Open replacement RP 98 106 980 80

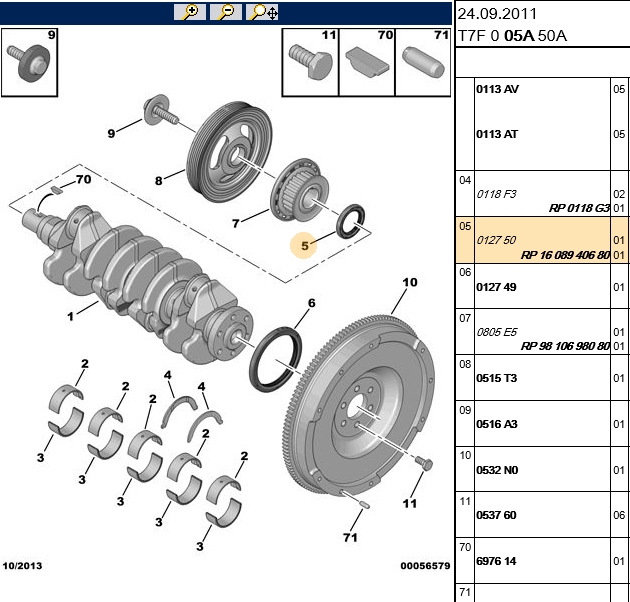[565, 346]
